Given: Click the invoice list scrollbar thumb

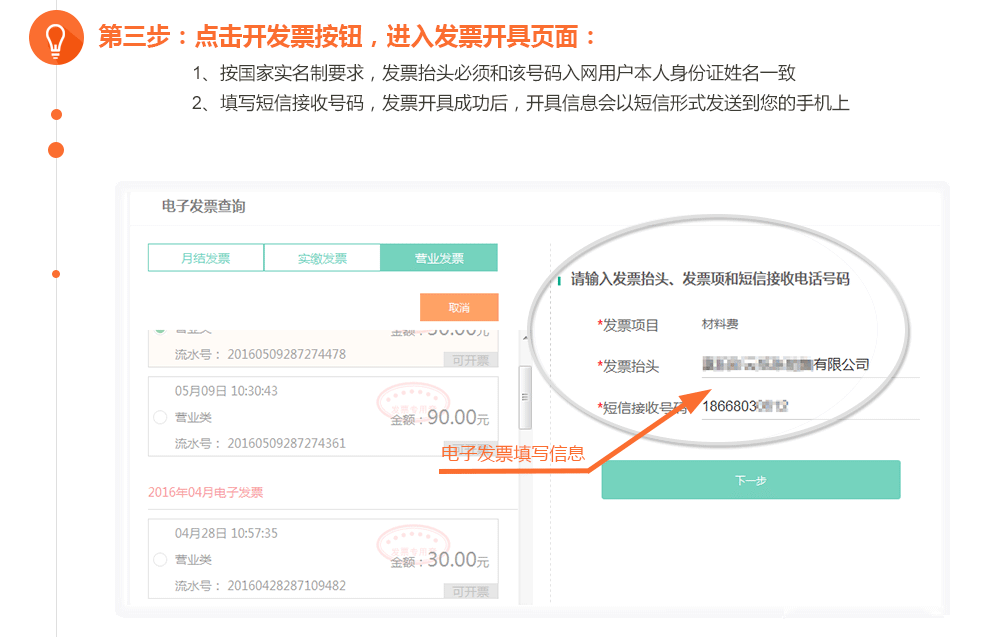Looking at the screenshot, I should tap(525, 397).
